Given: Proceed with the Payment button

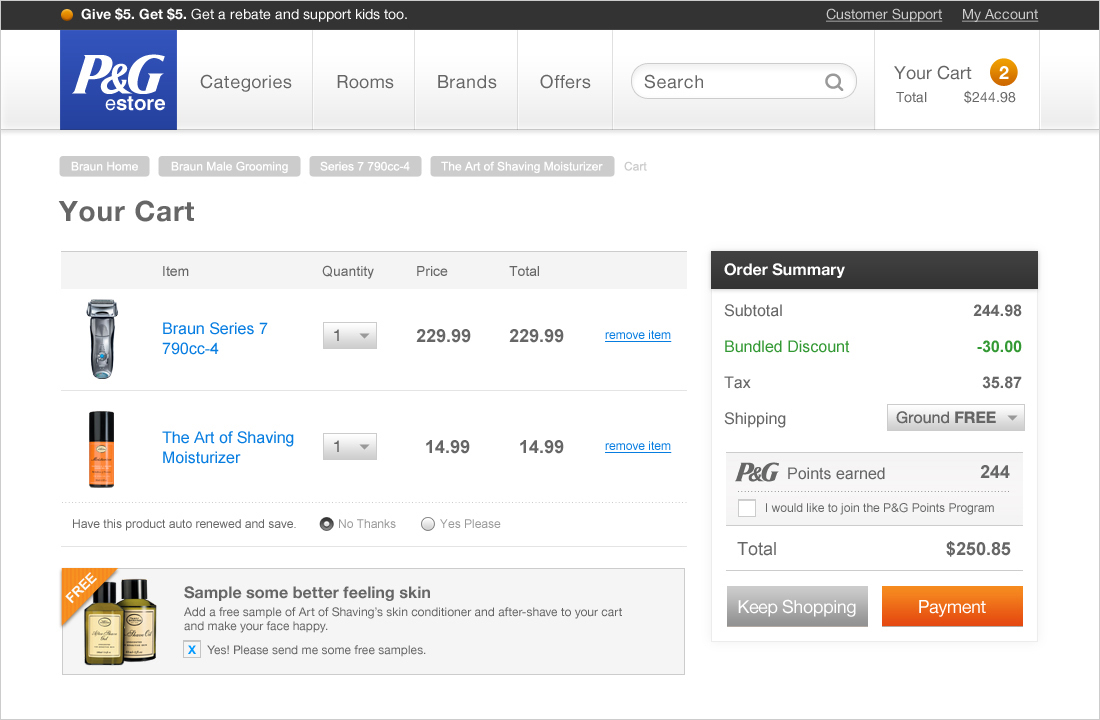Looking at the screenshot, I should (952, 606).
